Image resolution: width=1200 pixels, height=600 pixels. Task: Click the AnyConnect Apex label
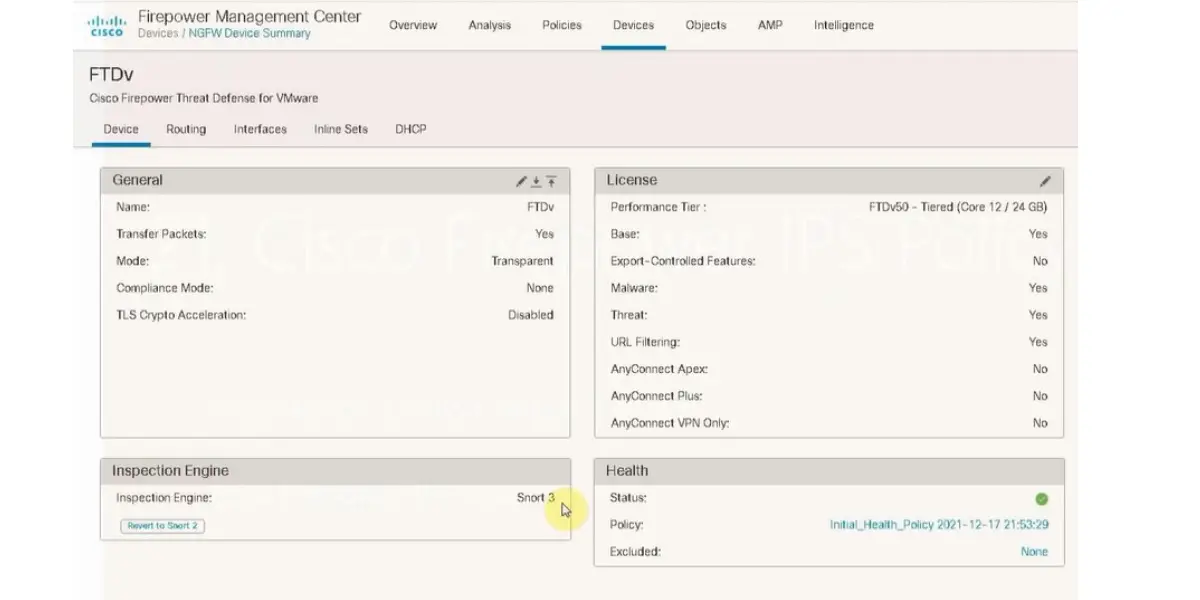659,369
